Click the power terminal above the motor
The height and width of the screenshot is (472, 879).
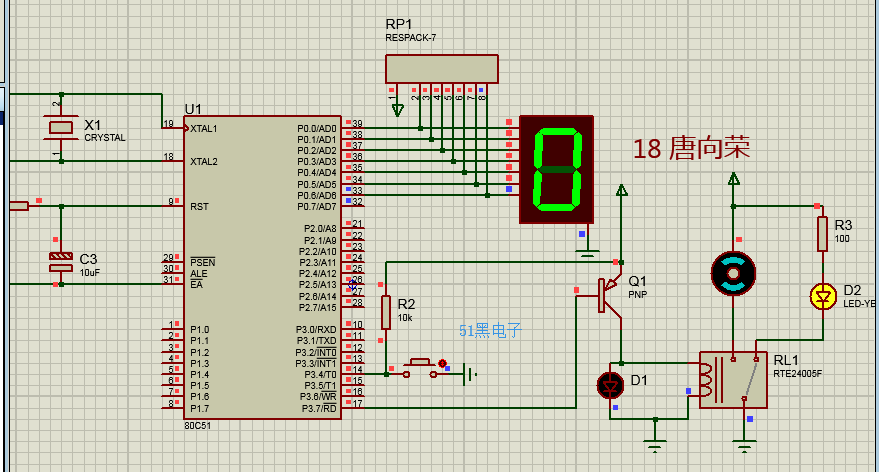(733, 179)
